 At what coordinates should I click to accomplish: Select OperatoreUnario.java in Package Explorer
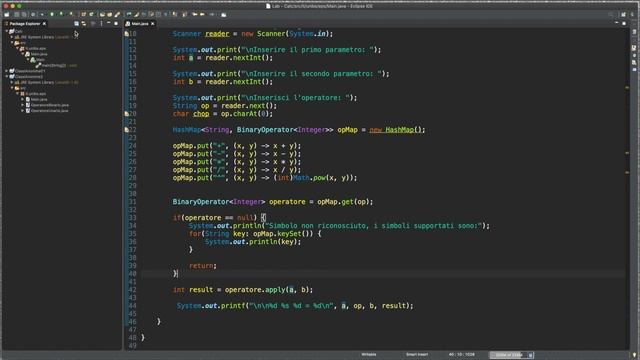tap(49, 110)
